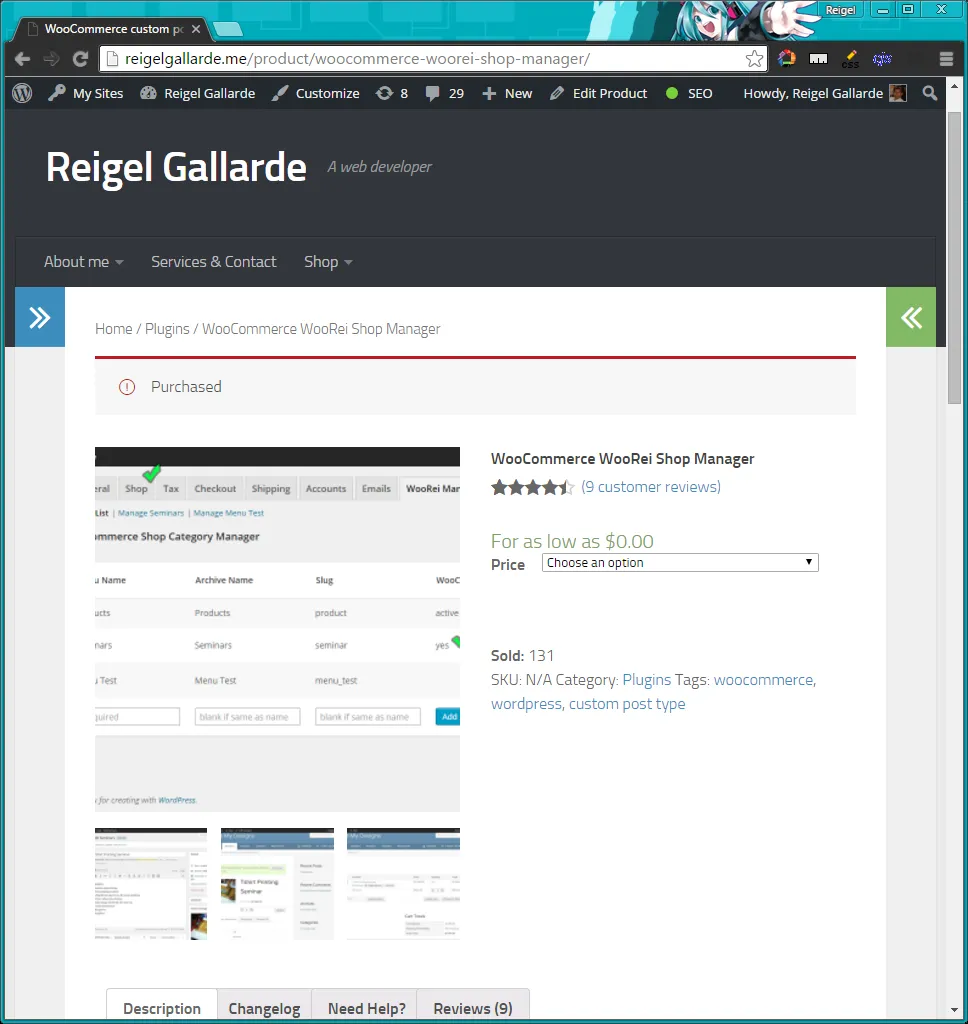This screenshot has width=968, height=1024.
Task: Expand left sidebar with blue double-arrow
Action: click(40, 317)
